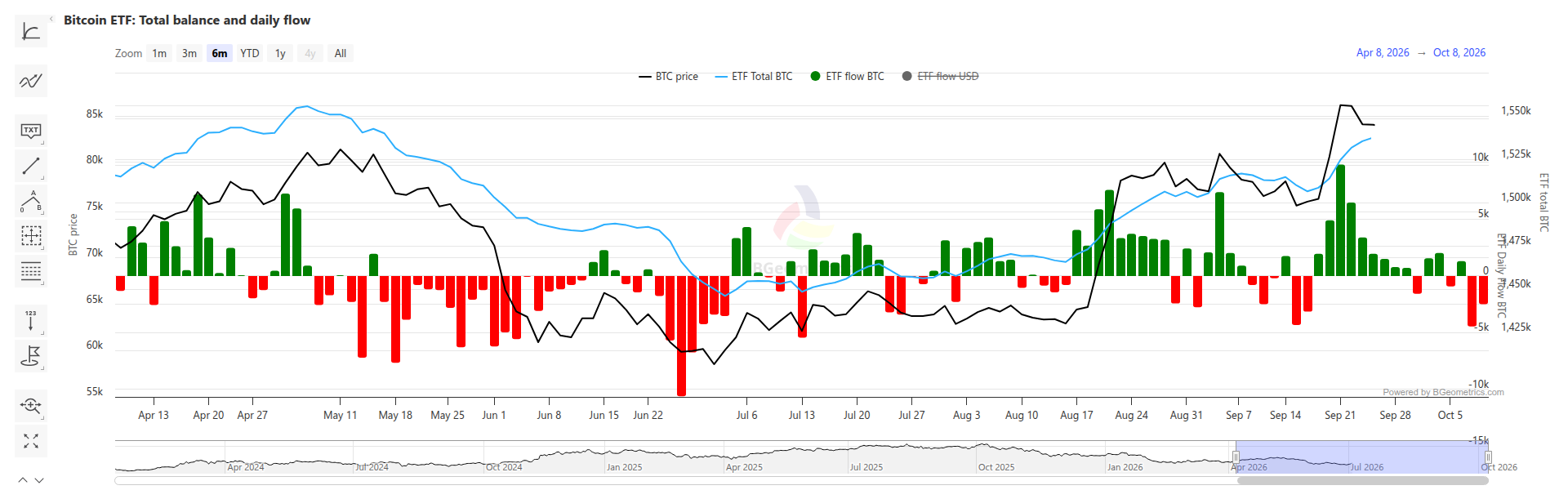Select the active 6m zoom range
The image size is (1568, 490).
pyautogui.click(x=220, y=53)
